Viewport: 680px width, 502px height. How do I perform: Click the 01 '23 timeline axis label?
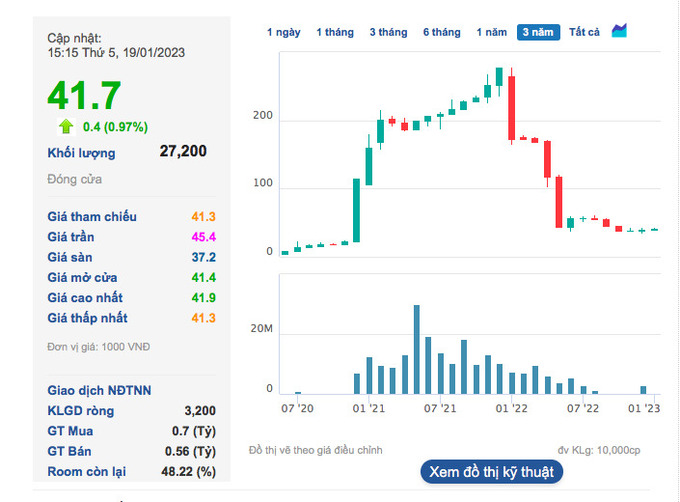coord(644,408)
